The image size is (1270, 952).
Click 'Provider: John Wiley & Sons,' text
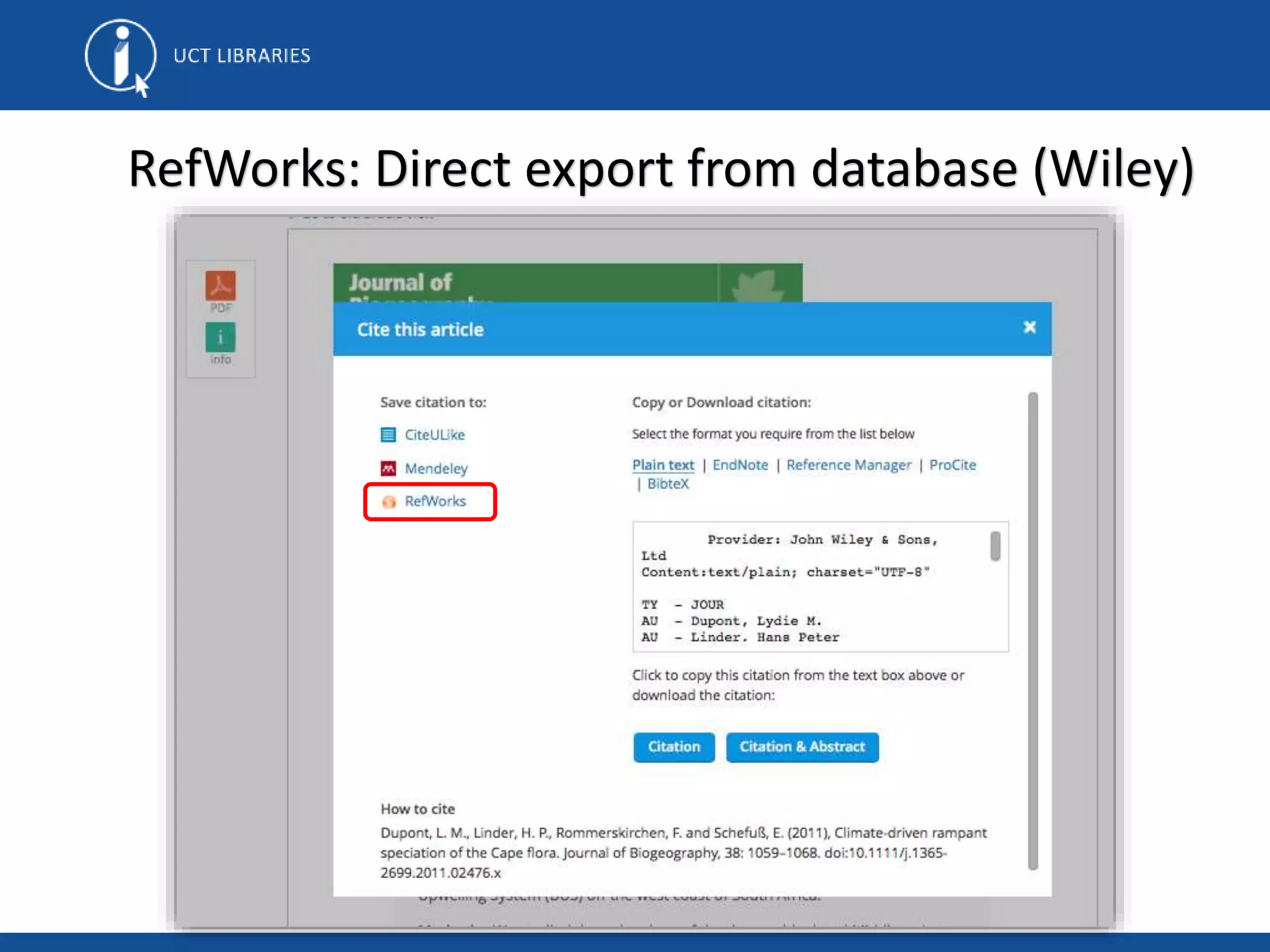(822, 540)
